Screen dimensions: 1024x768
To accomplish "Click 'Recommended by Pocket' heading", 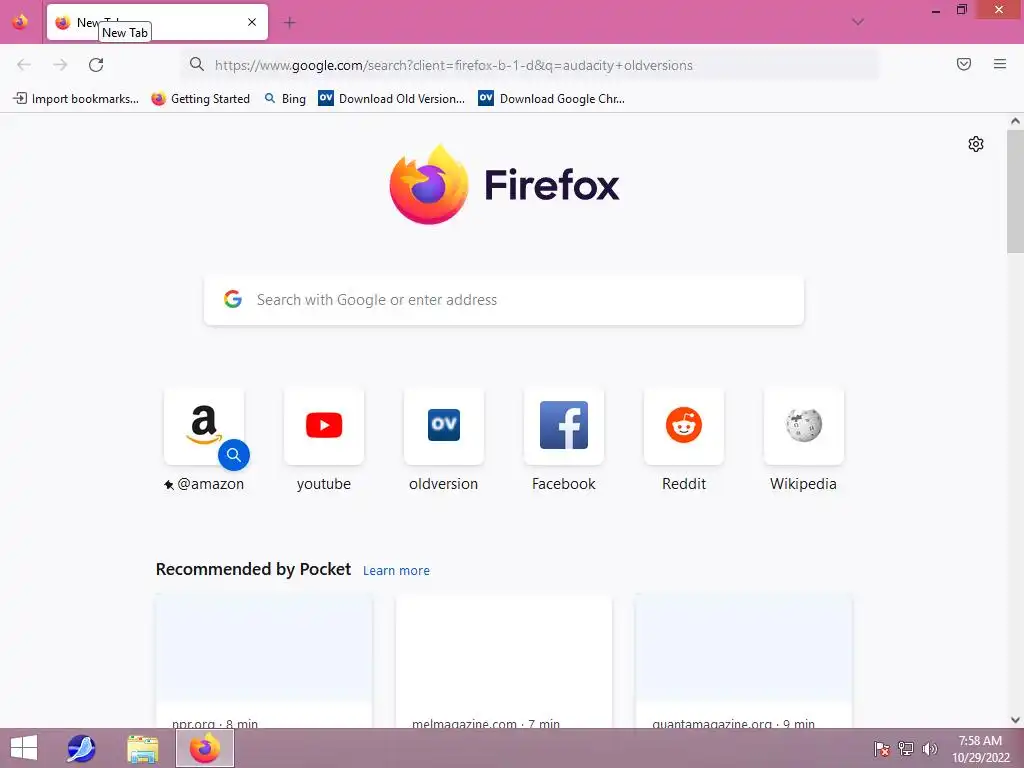I will coord(253,569).
